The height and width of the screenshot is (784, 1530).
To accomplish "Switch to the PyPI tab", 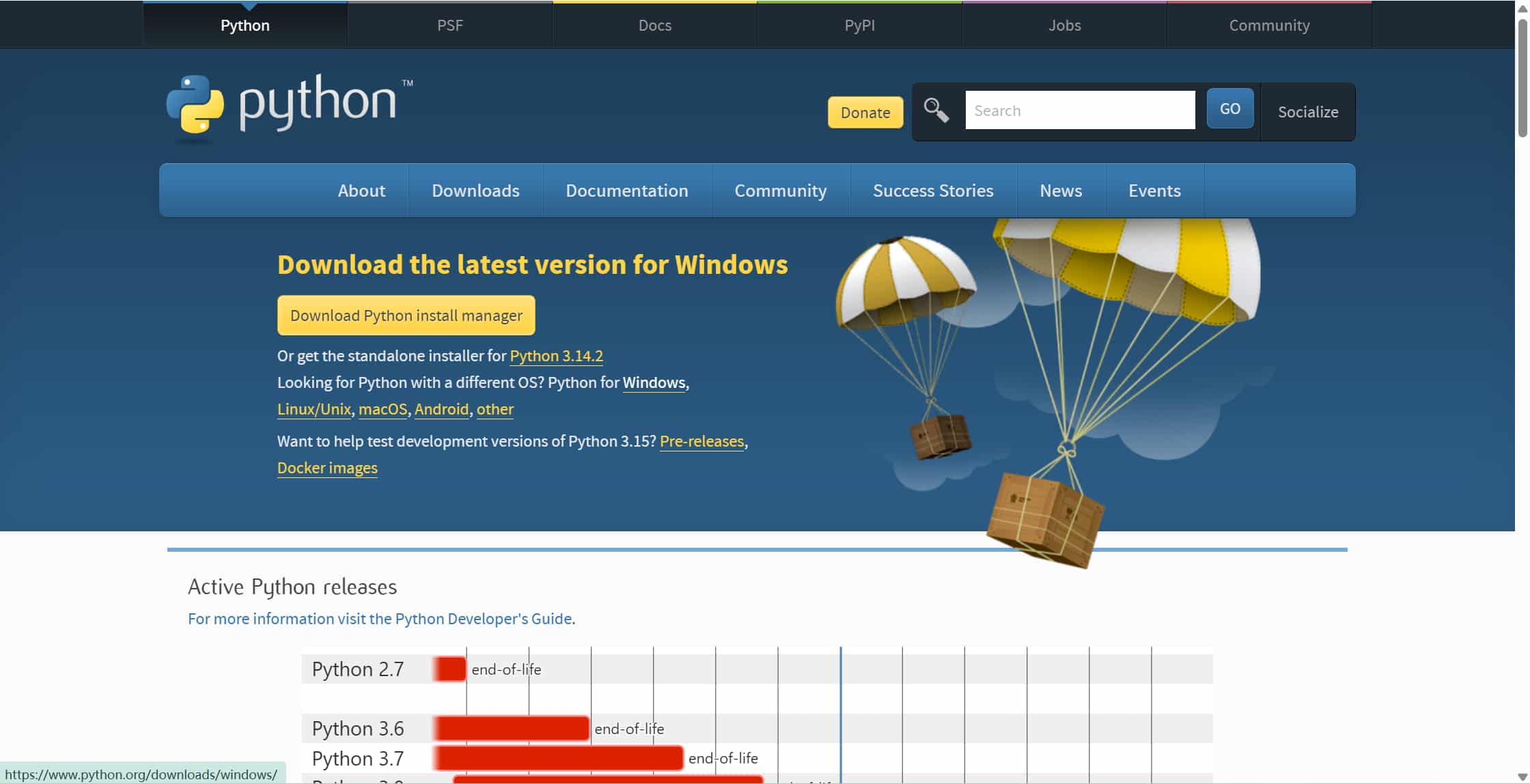I will point(859,25).
